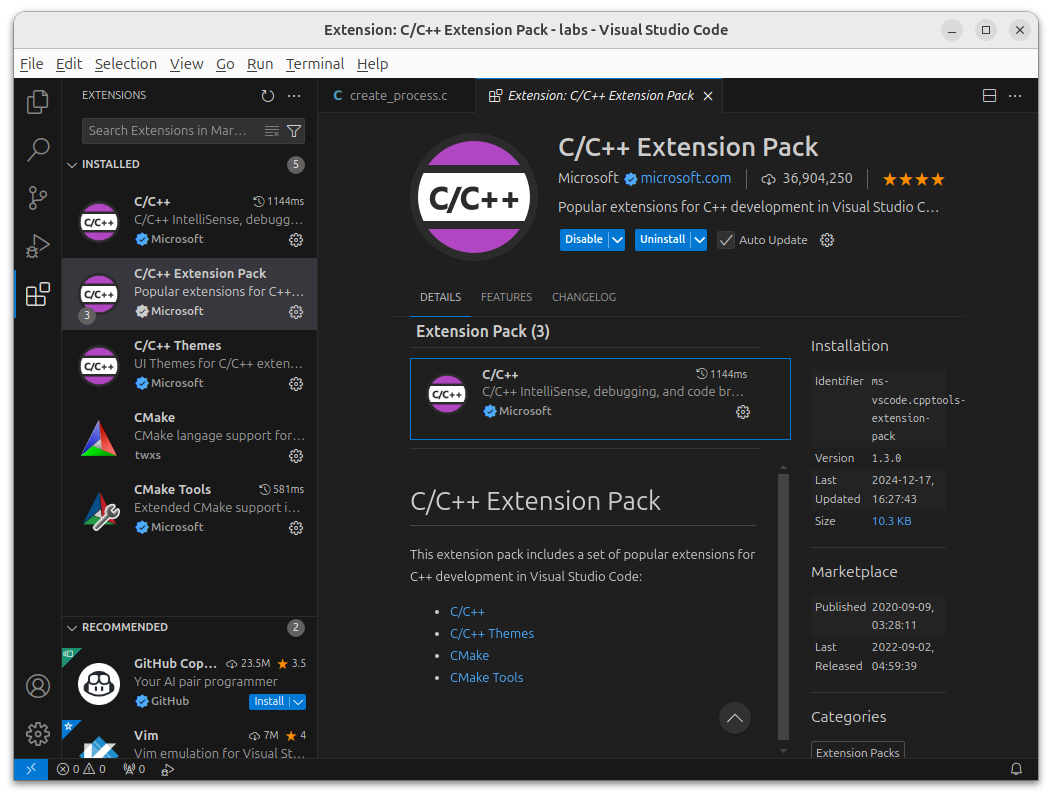Screen dimensions: 1052x797
Task: Open the Accounts icon in the activity bar
Action: 37,686
